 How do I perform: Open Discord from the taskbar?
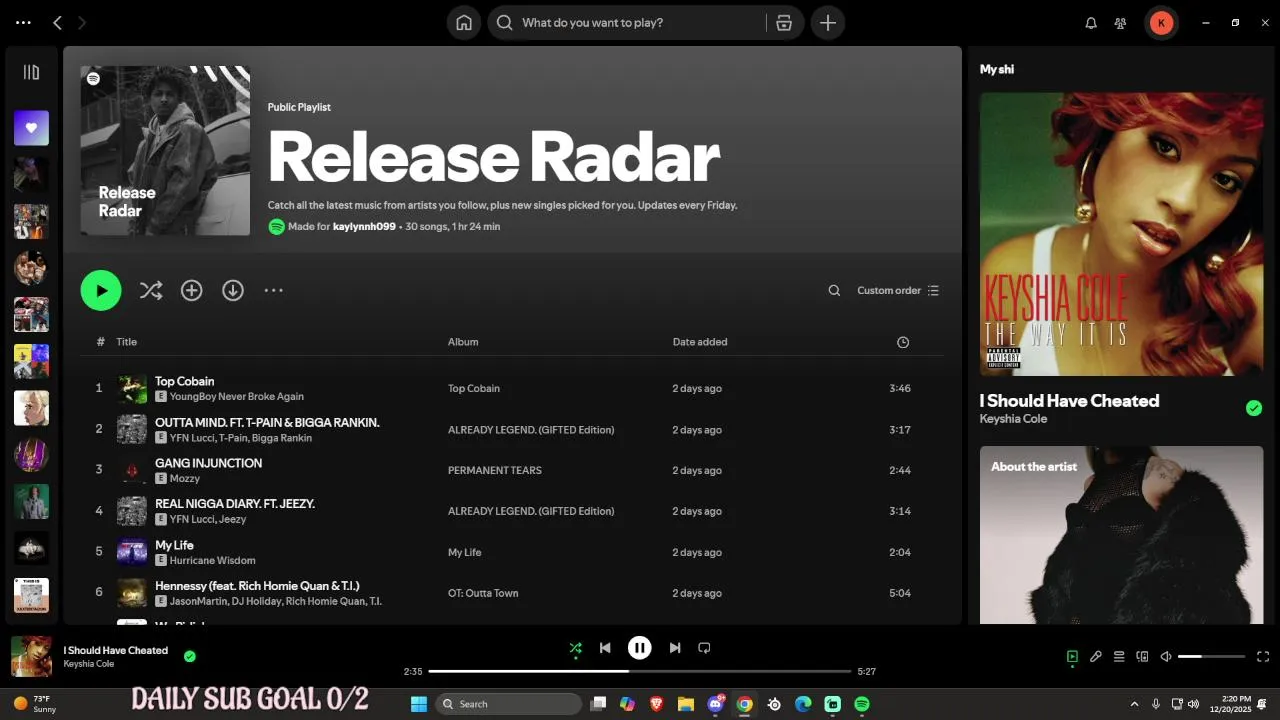coord(716,704)
